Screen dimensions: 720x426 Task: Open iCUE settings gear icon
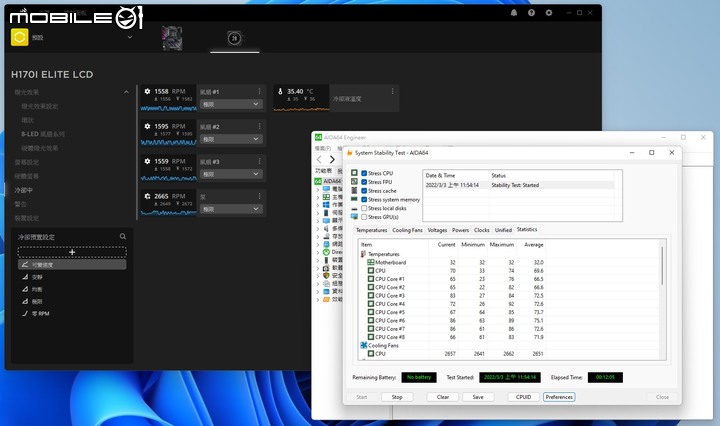tap(549, 13)
